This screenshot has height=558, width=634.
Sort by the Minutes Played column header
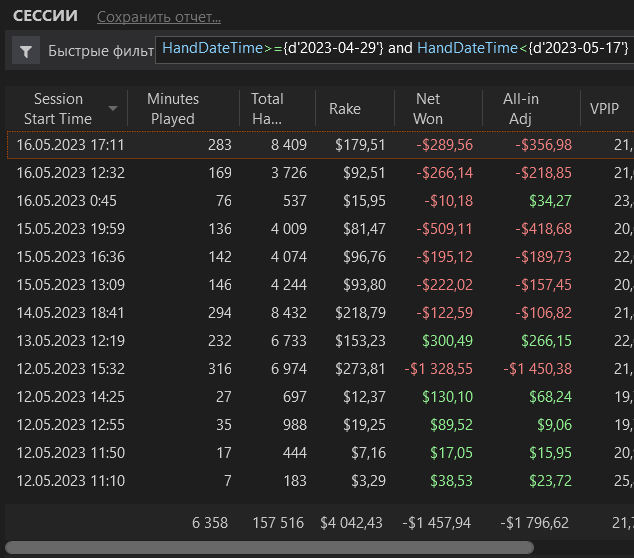173,108
